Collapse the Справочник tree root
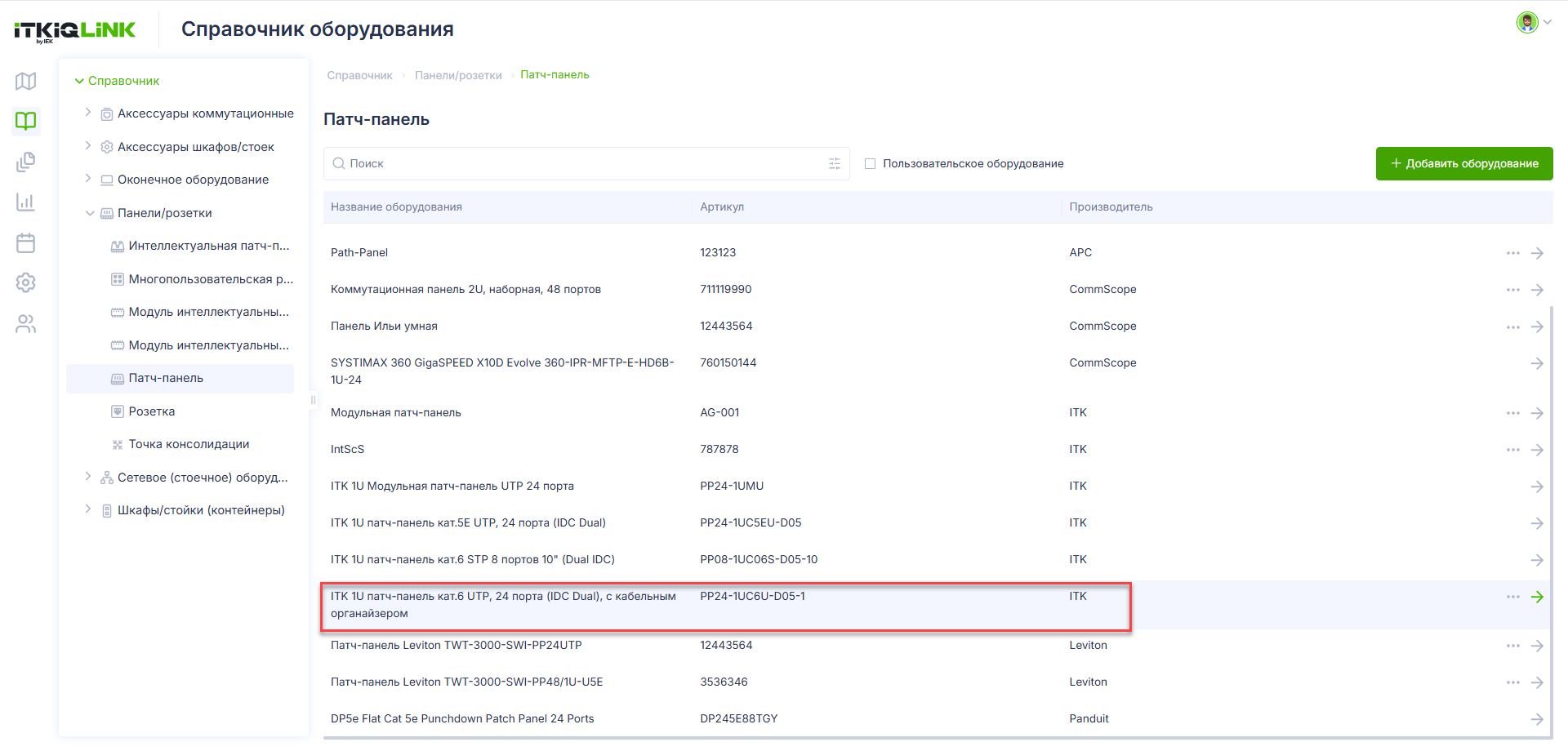1568x751 pixels. pyautogui.click(x=79, y=81)
